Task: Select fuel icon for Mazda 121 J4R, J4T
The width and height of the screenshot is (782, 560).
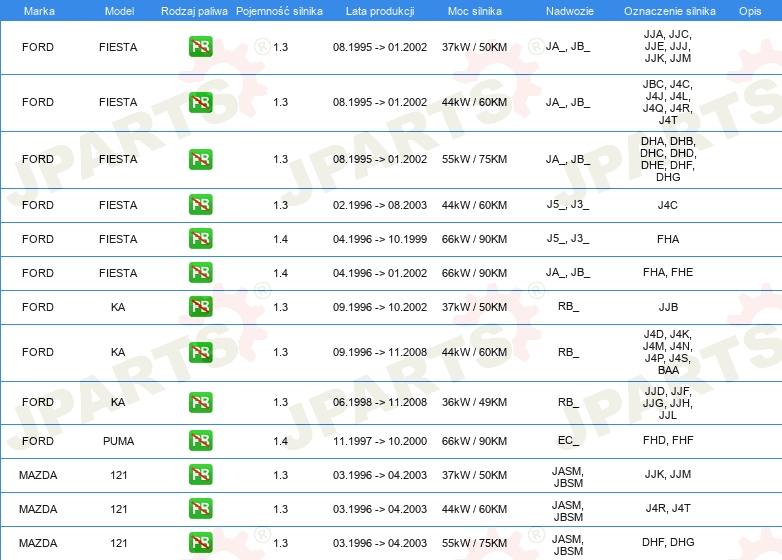Action: tap(200, 509)
